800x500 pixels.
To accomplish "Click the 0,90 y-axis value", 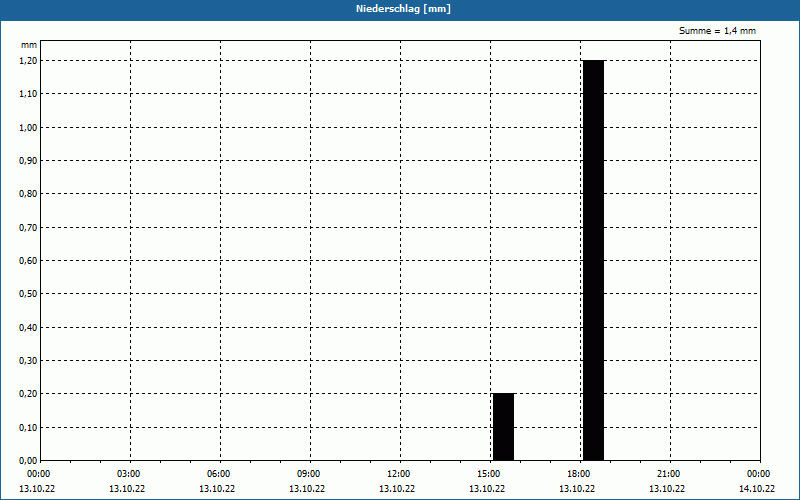I will point(28,161).
